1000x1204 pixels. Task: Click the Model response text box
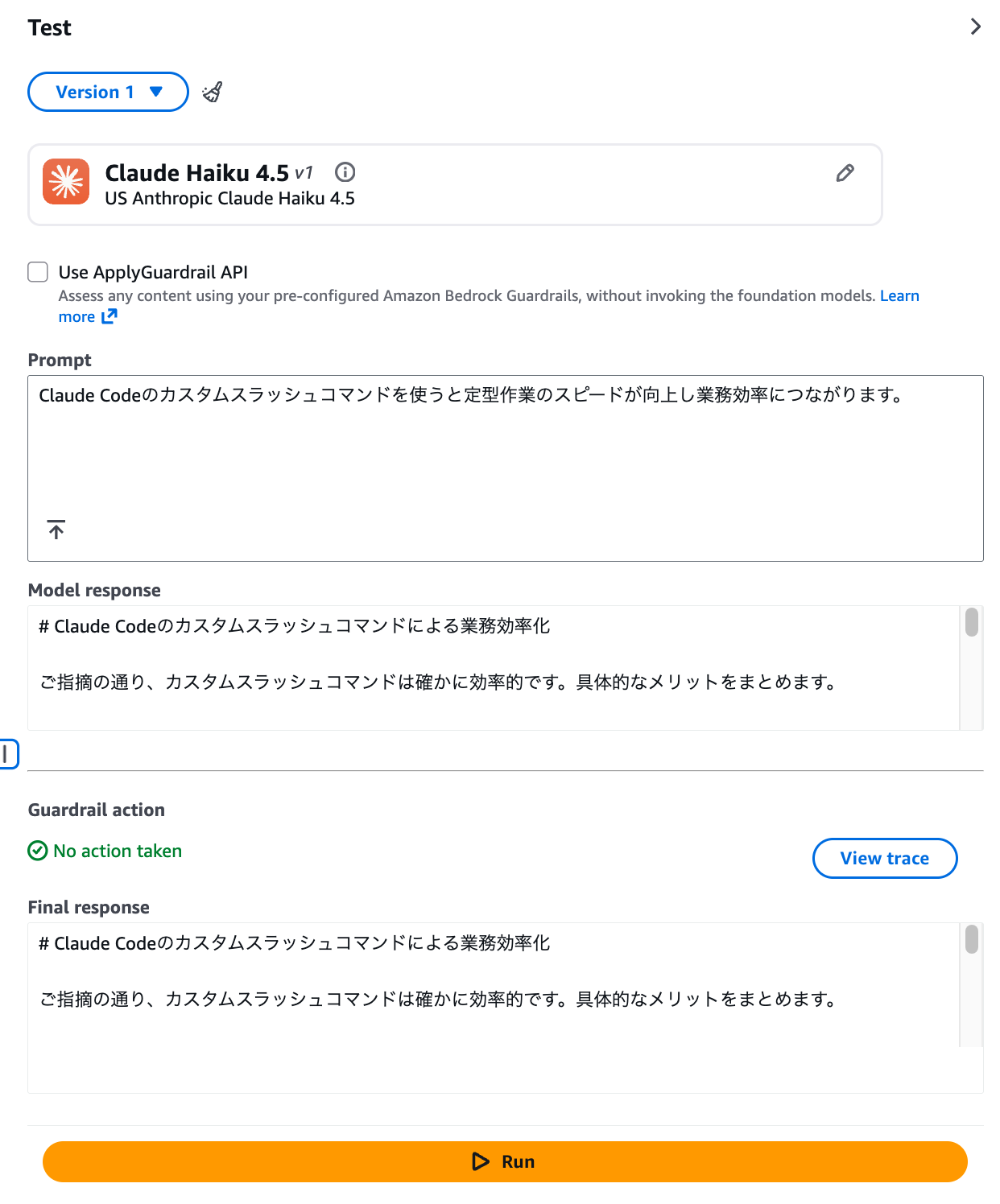493,667
